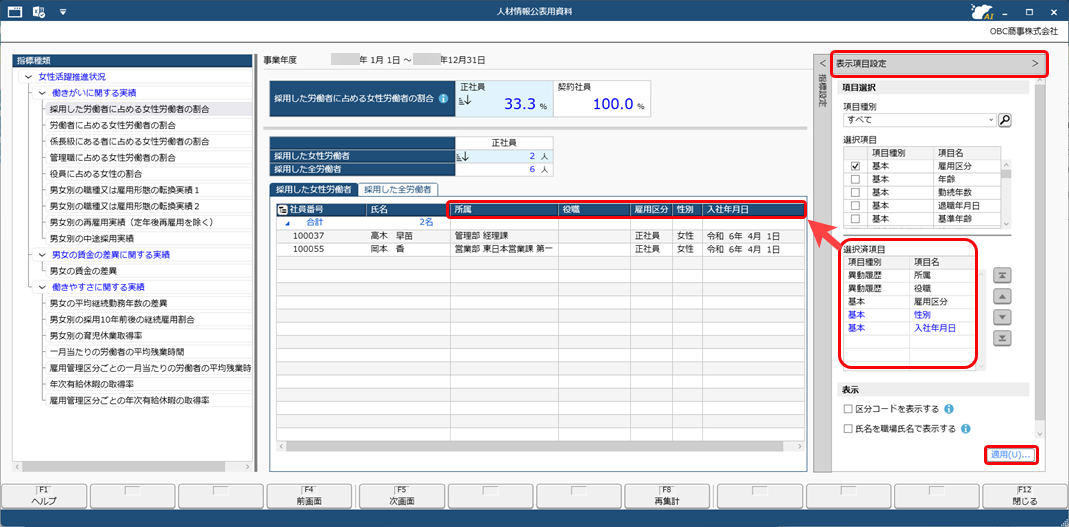
Task: Select 役員に占める女性の割合 tree item
Action: coord(96,174)
